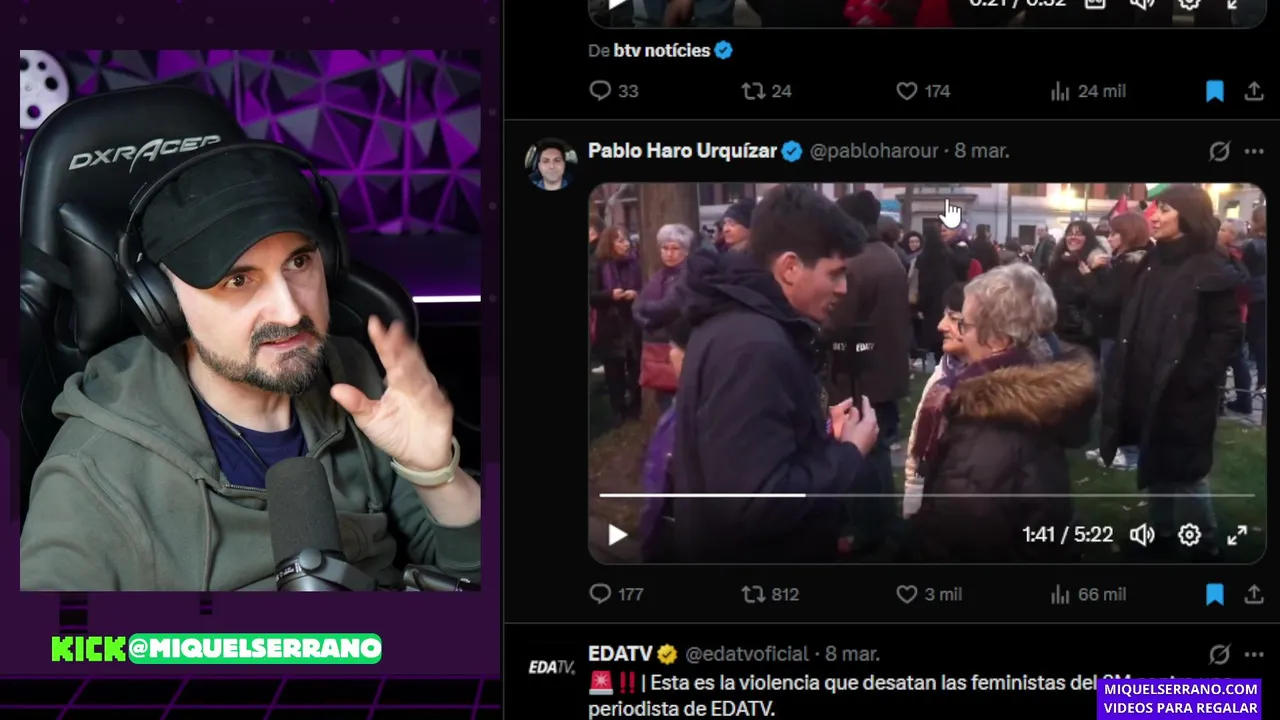Share Pablo Haro Urquízar's tweet

coord(1254,594)
